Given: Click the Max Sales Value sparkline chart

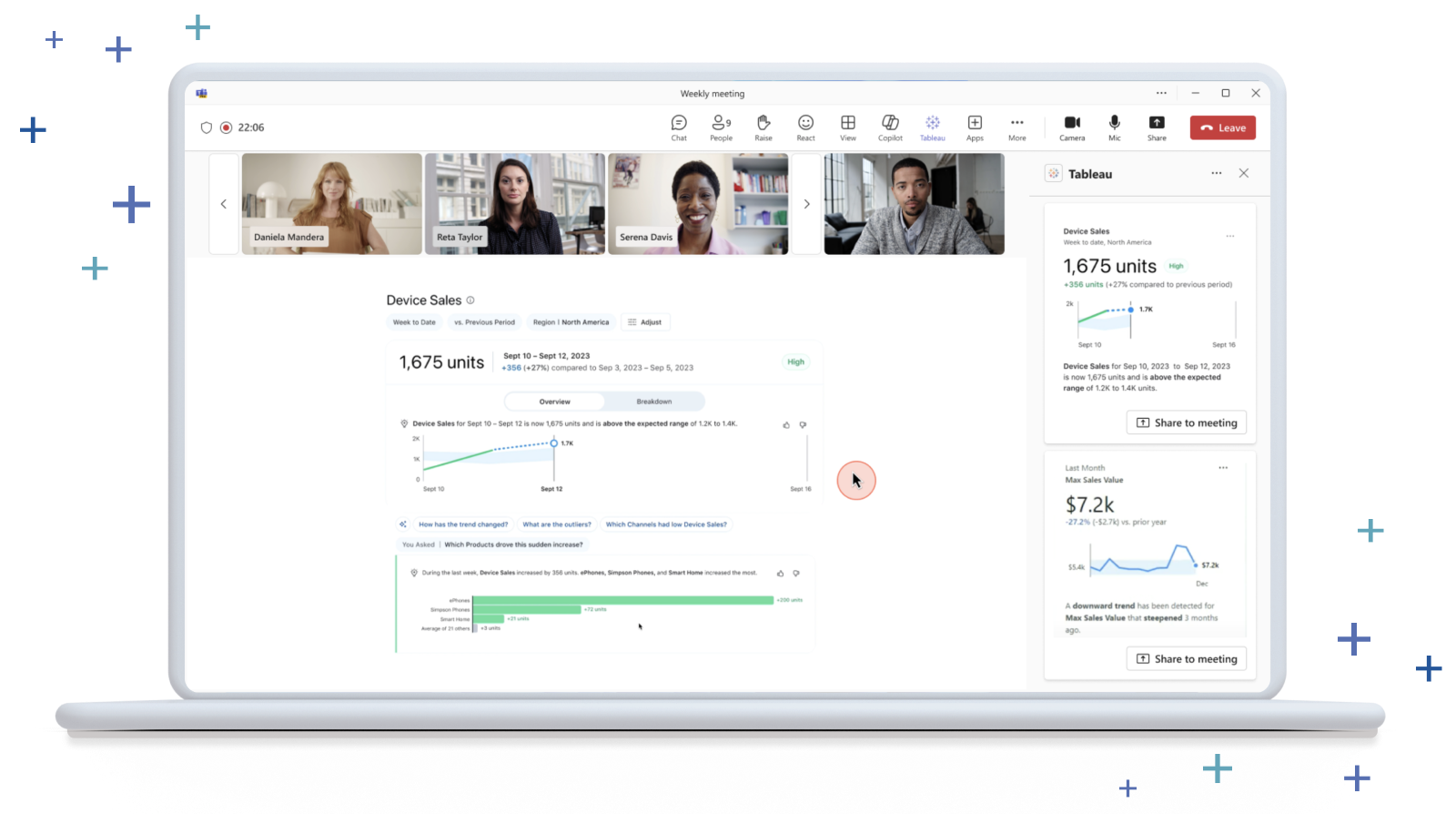Looking at the screenshot, I should [x=1144, y=558].
